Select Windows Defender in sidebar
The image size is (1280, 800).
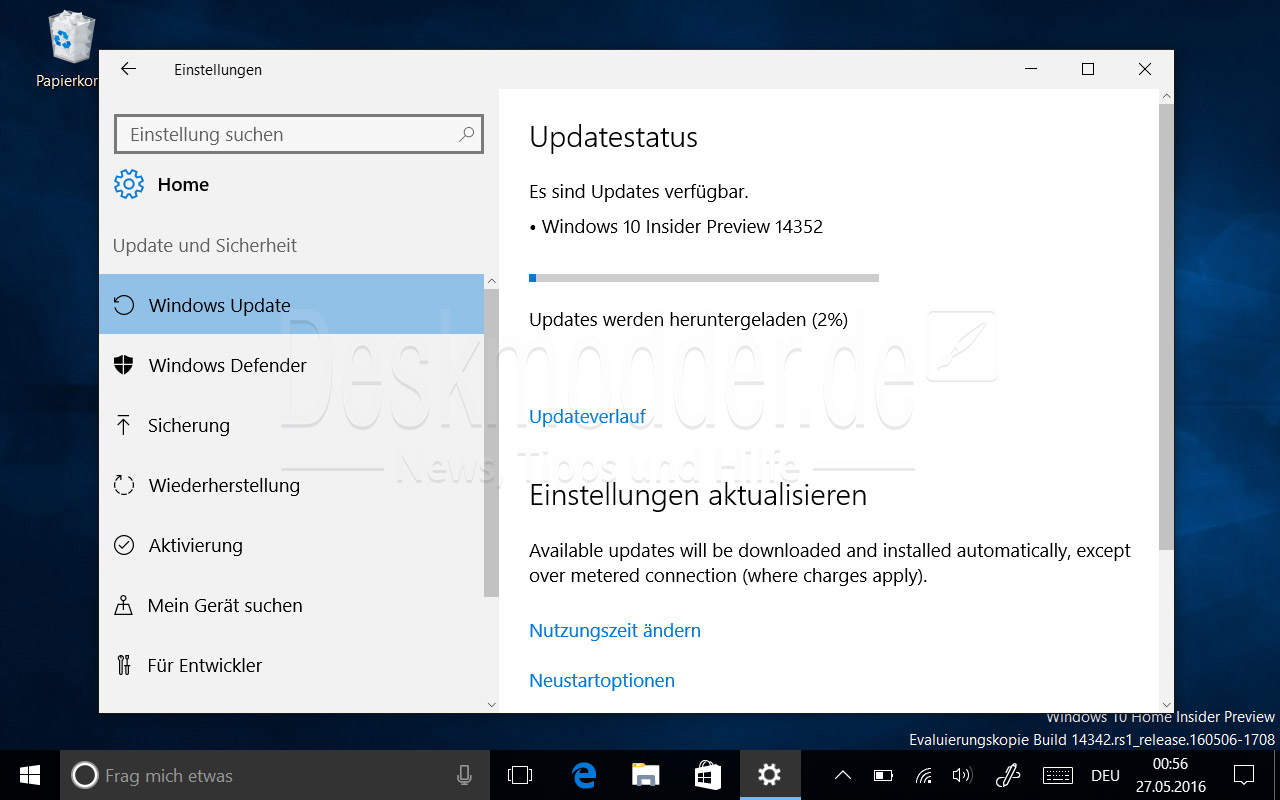(227, 365)
